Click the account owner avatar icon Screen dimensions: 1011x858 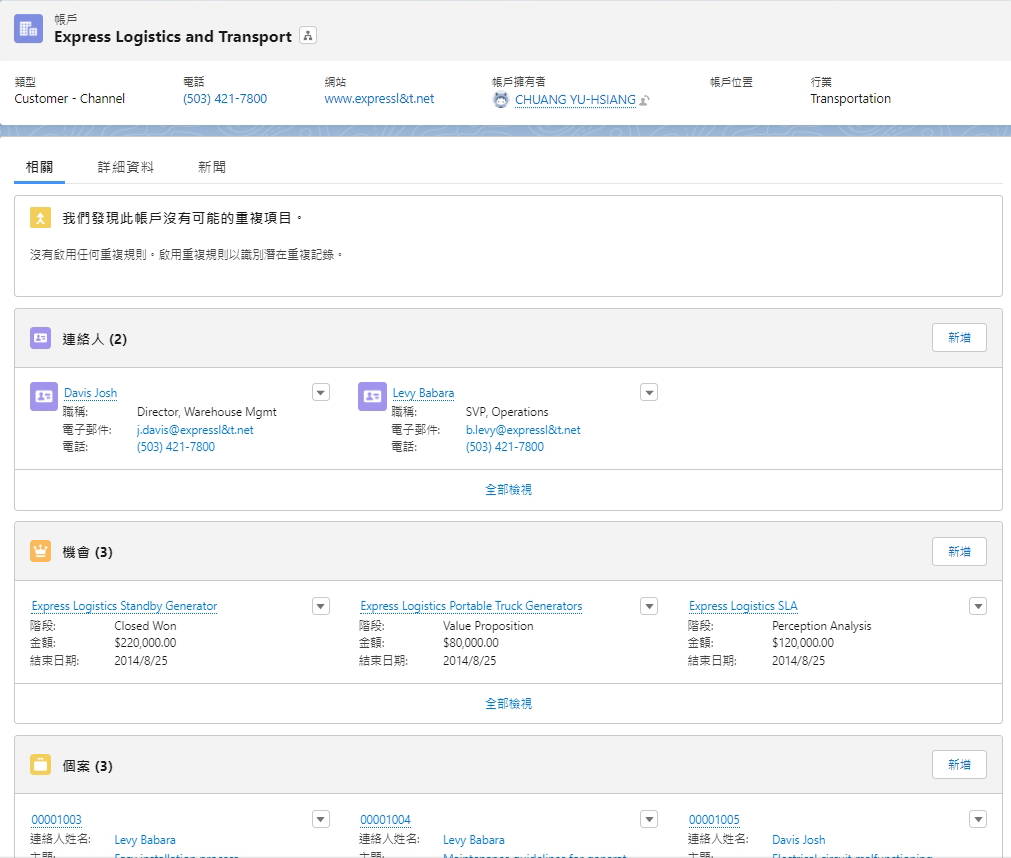point(501,100)
